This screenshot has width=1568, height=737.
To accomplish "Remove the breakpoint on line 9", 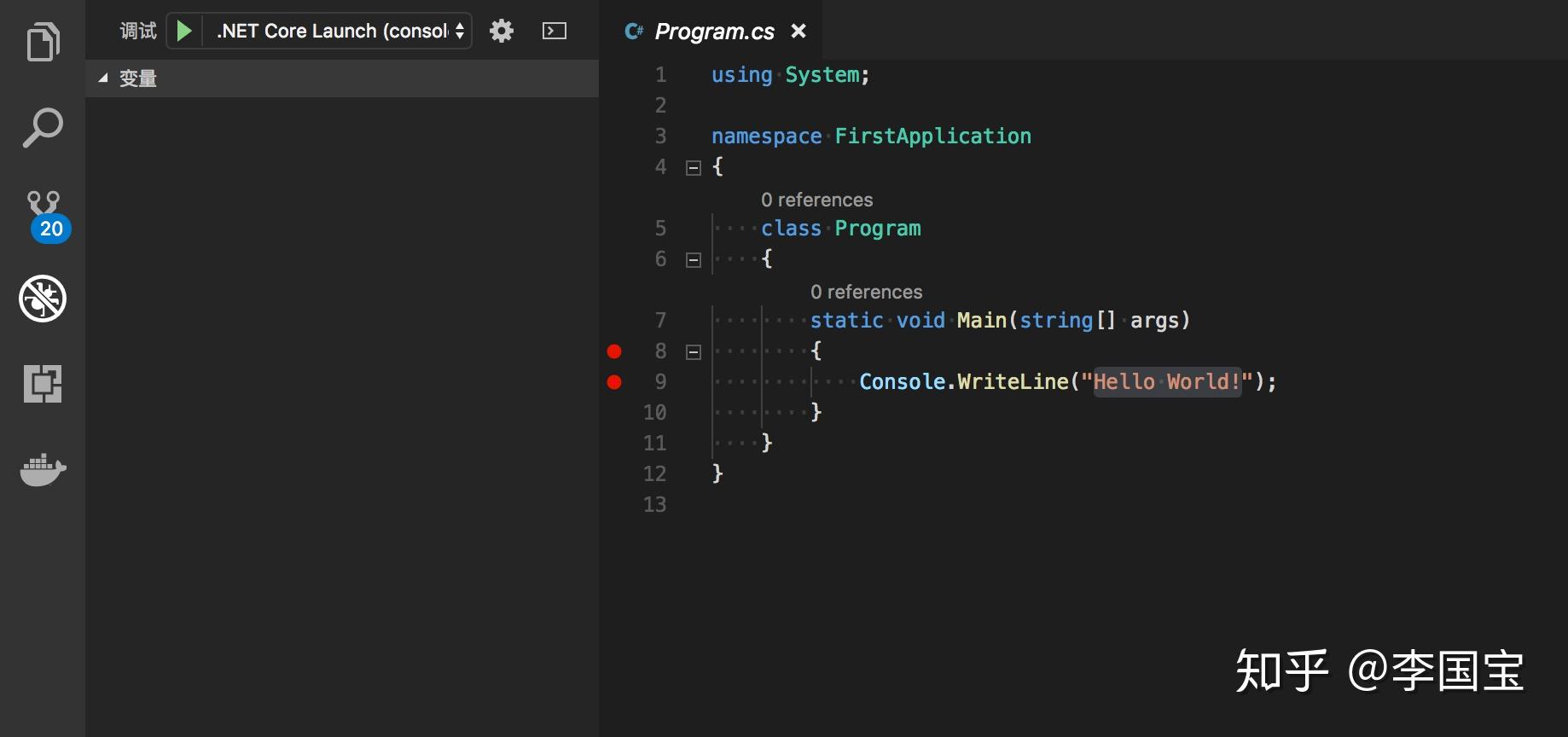I will pyautogui.click(x=614, y=382).
